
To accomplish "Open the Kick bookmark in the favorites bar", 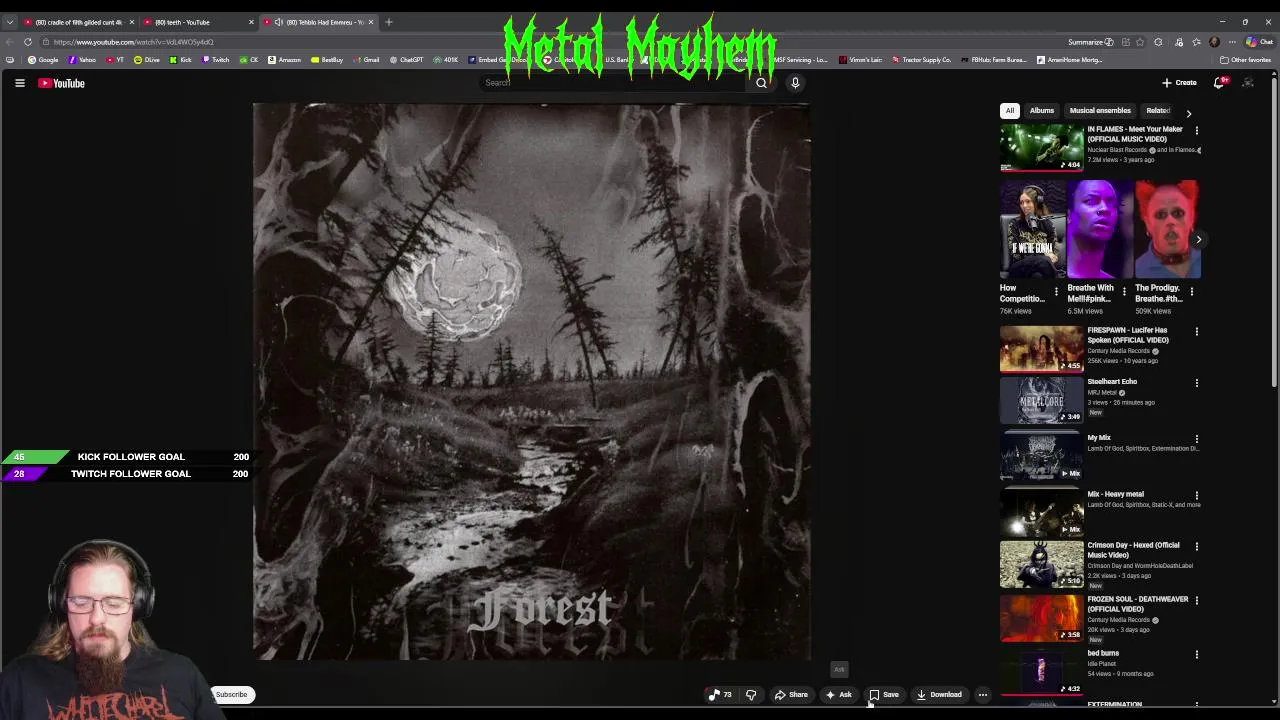I will pyautogui.click(x=181, y=60).
